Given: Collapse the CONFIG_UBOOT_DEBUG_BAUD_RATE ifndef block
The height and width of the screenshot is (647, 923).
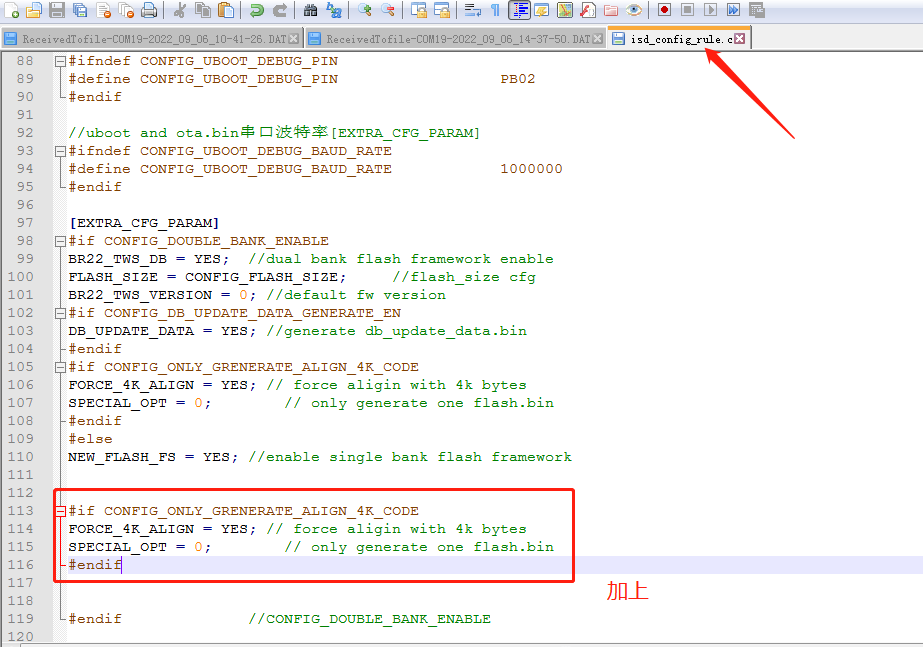Looking at the screenshot, I should tap(59, 151).
